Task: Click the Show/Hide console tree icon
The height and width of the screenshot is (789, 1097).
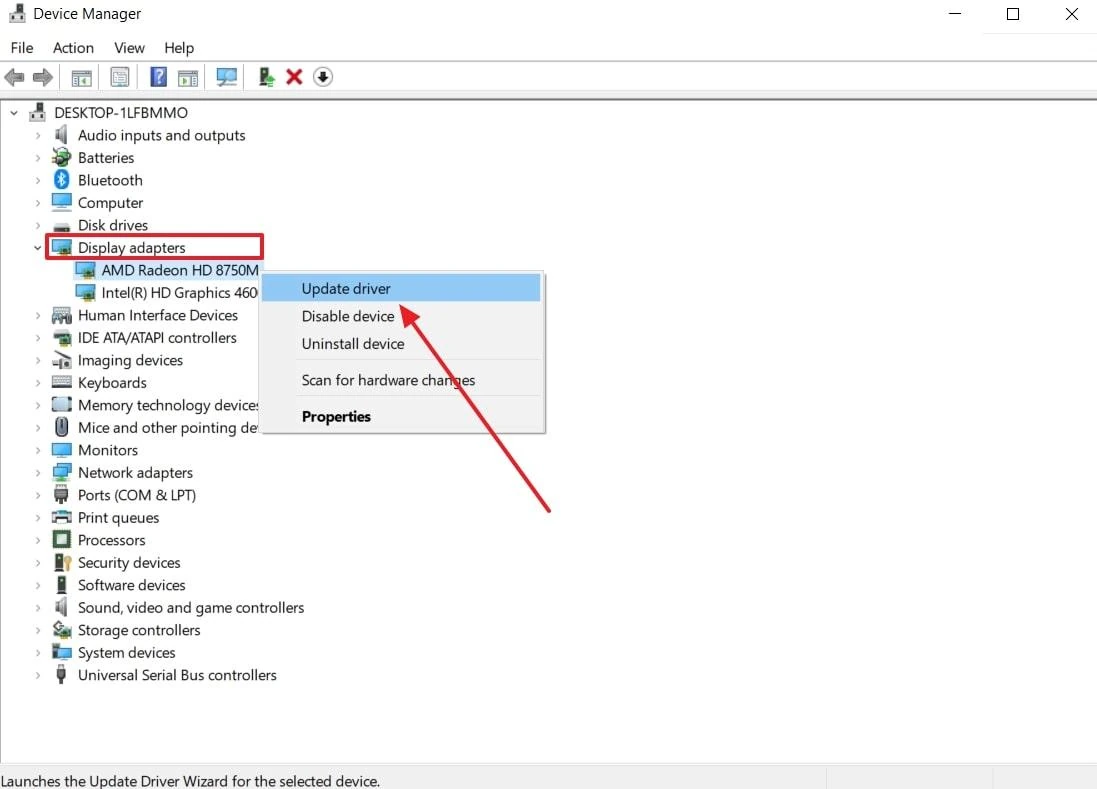Action: (x=82, y=77)
